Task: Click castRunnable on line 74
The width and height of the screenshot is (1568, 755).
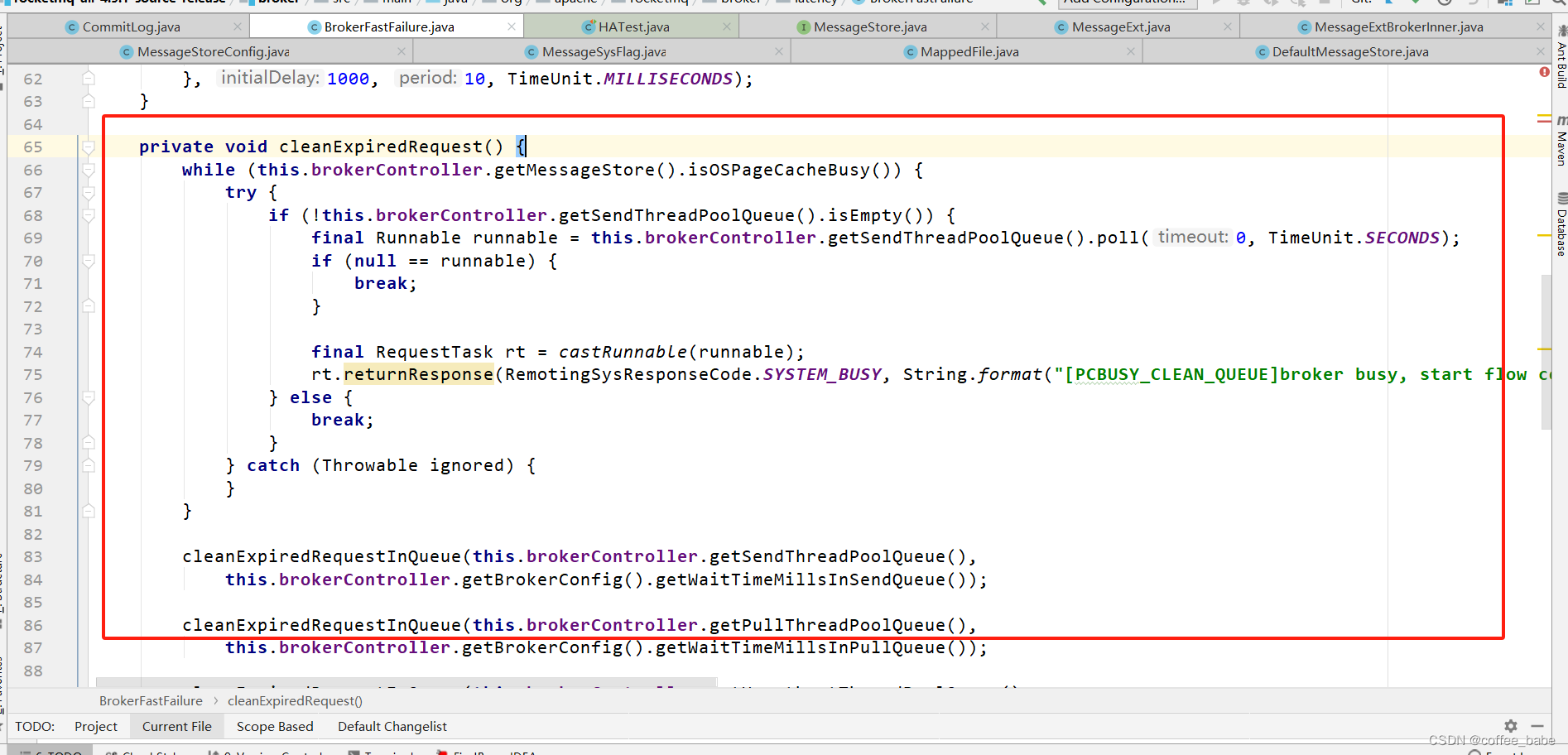Action: point(623,352)
